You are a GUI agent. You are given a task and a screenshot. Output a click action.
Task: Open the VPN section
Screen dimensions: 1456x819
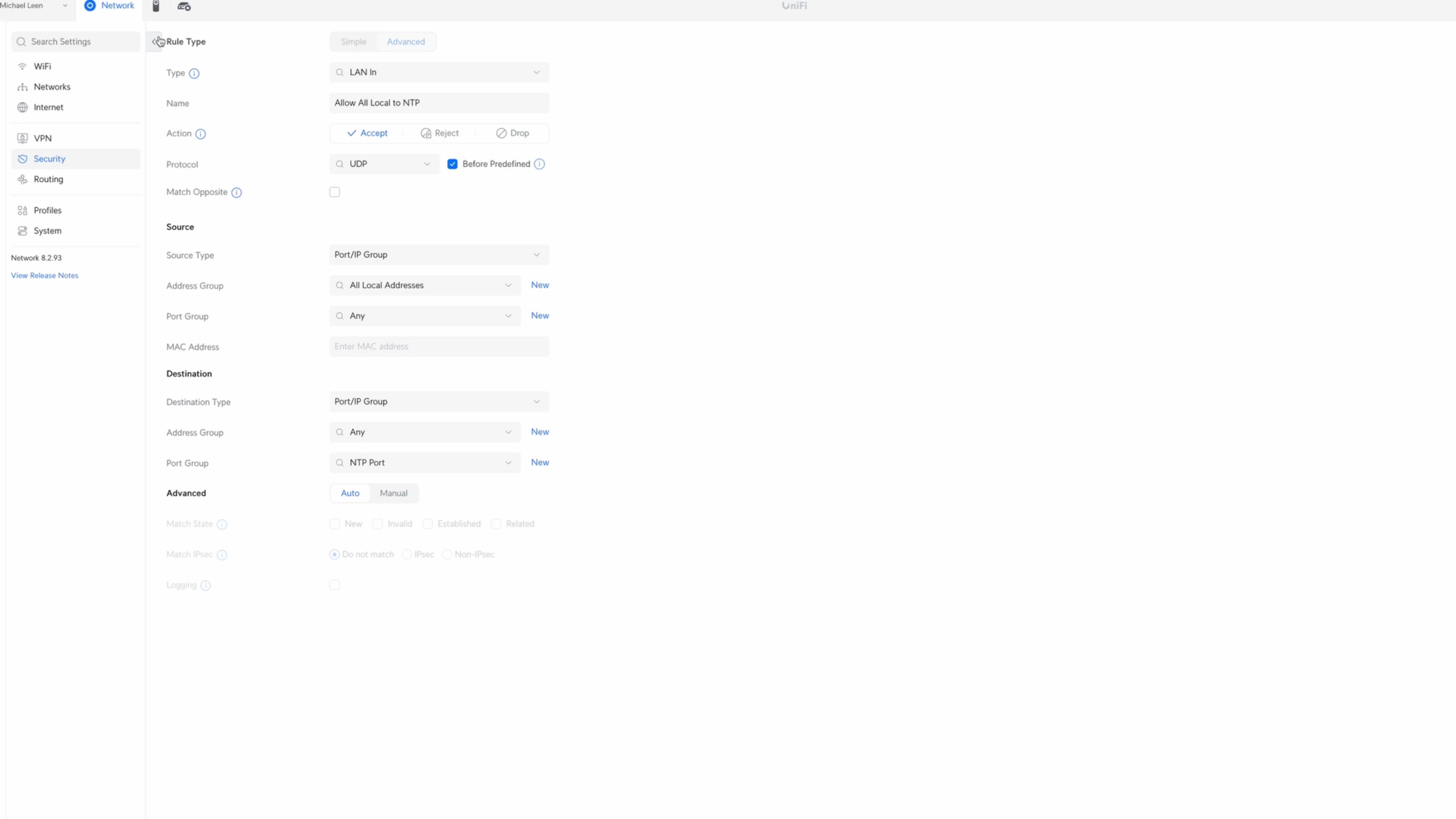pyautogui.click(x=42, y=138)
